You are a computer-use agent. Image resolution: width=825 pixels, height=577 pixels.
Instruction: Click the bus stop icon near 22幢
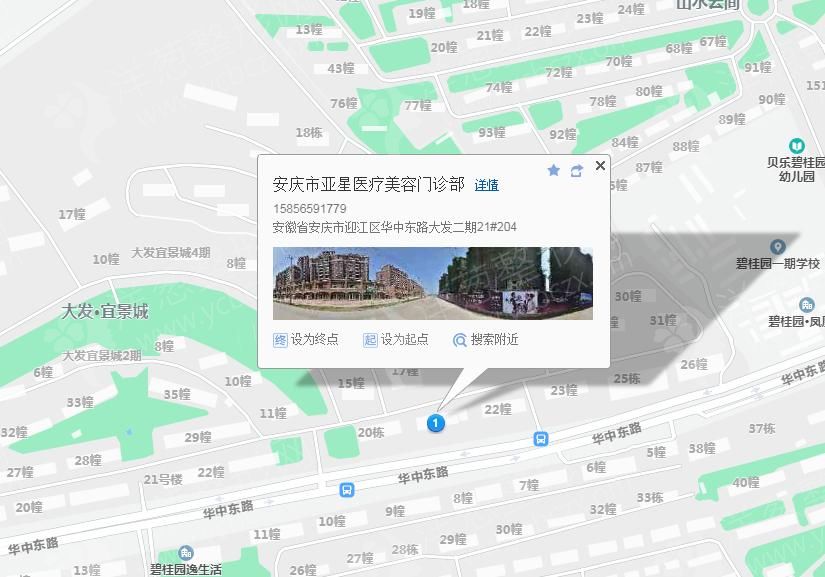click(x=541, y=439)
